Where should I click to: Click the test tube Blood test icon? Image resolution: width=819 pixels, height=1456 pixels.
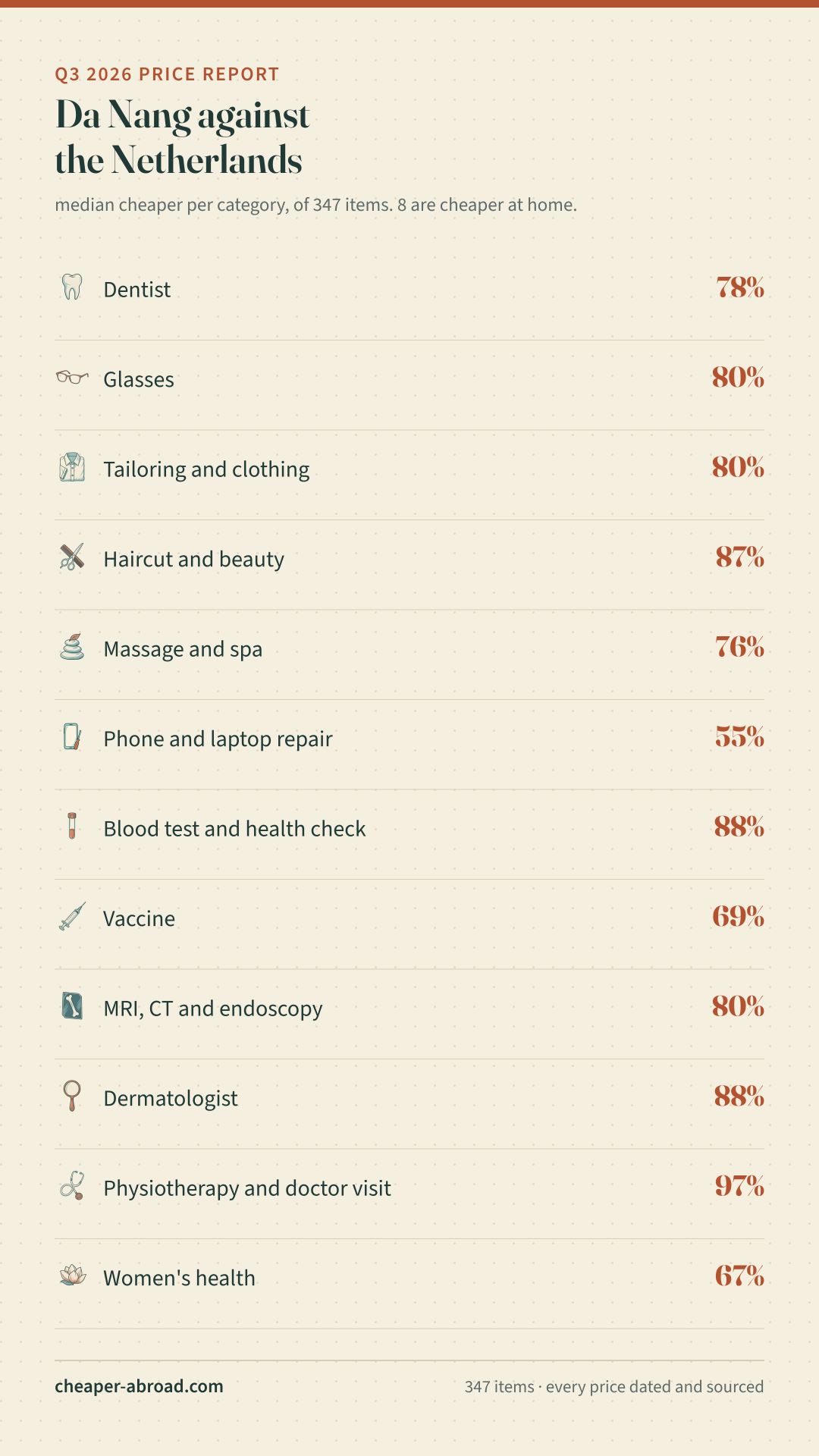pyautogui.click(x=72, y=826)
